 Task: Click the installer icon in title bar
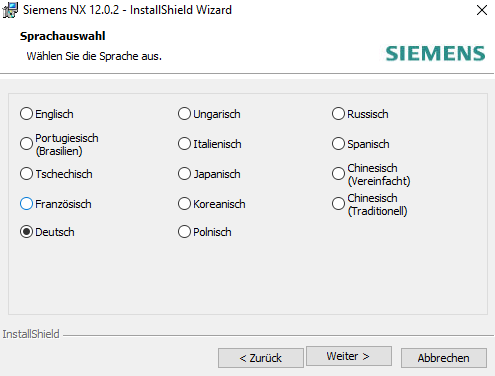(x=10, y=10)
